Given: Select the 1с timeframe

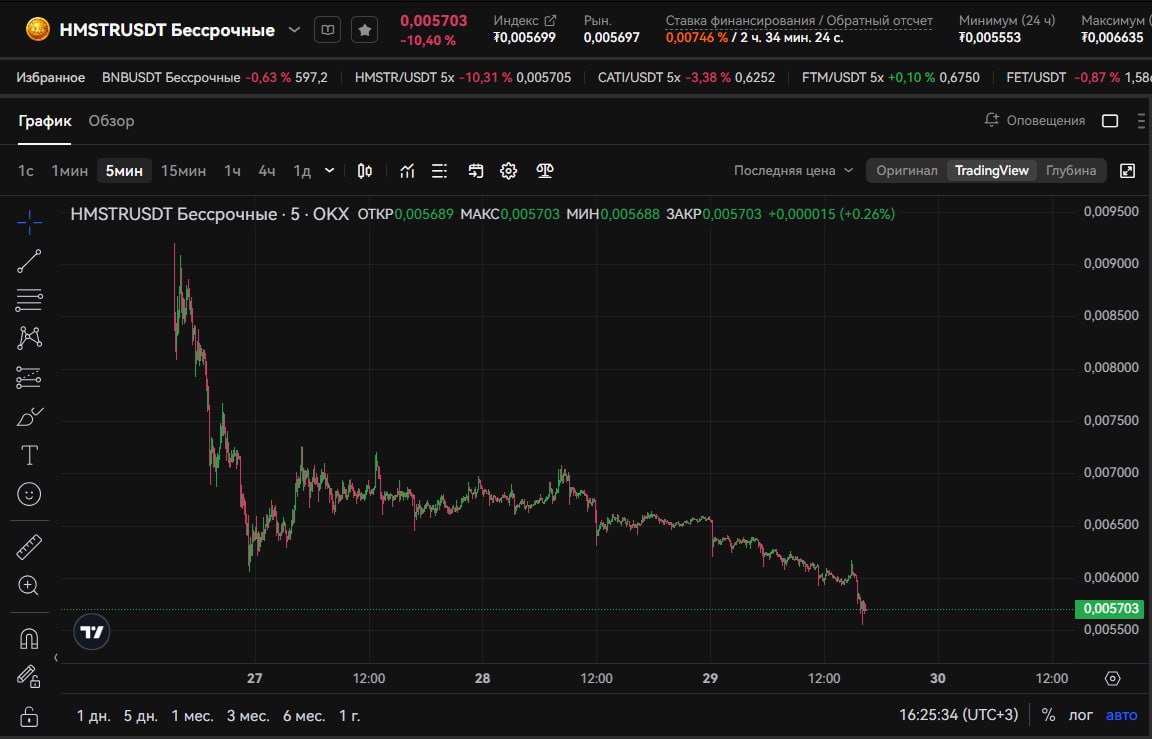Looking at the screenshot, I should pyautogui.click(x=26, y=171).
